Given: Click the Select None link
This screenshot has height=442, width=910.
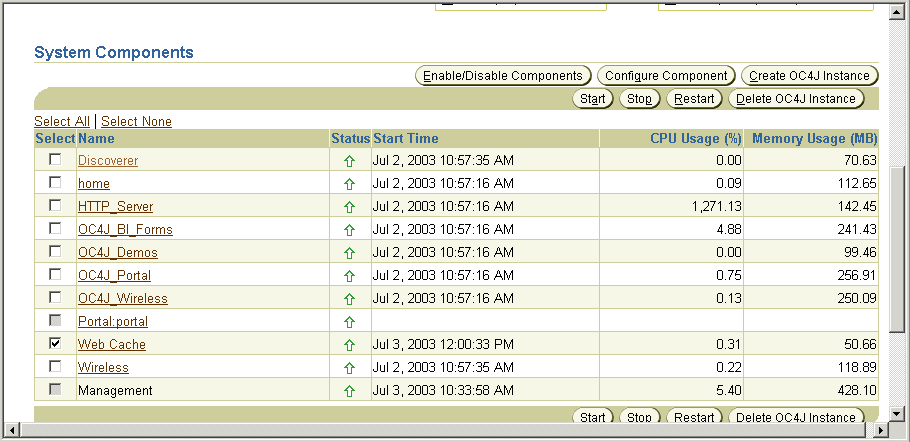Looking at the screenshot, I should [x=136, y=121].
